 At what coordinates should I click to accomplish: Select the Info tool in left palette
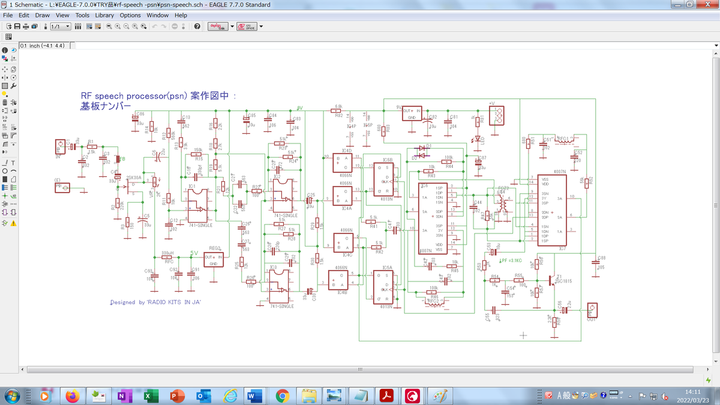pyautogui.click(x=5, y=50)
